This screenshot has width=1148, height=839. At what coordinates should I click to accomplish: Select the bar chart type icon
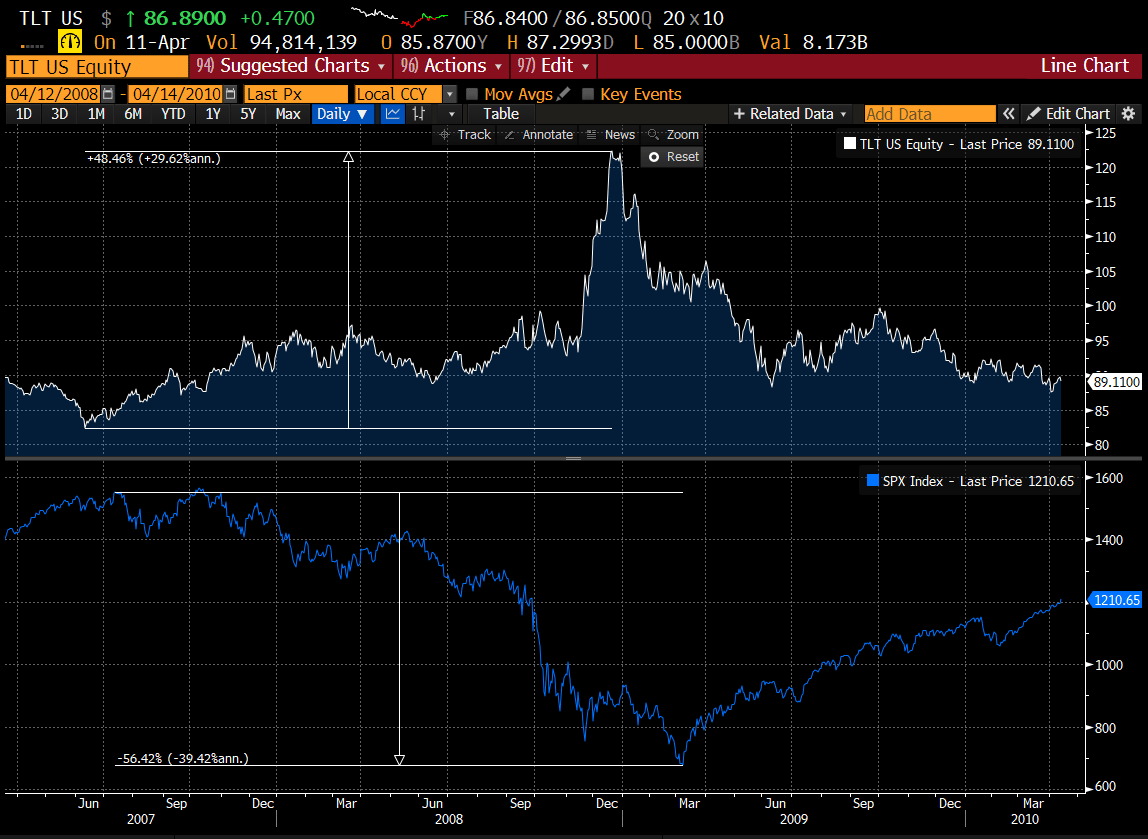coord(419,113)
